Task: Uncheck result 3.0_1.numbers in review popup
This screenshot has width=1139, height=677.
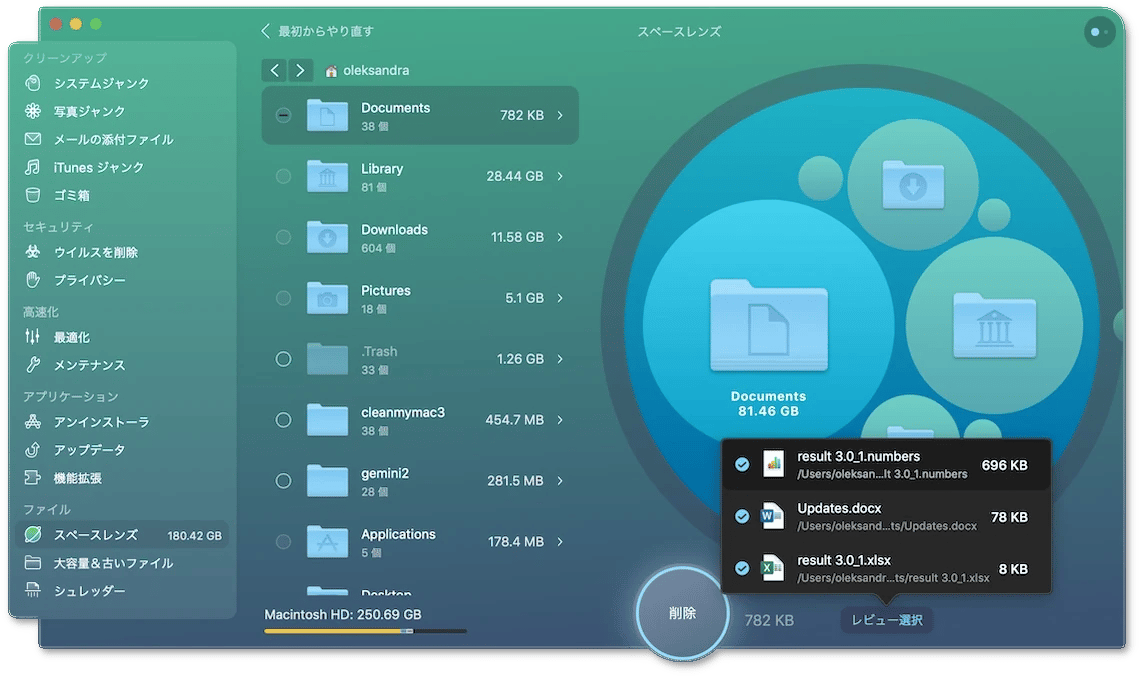Action: 742,464
